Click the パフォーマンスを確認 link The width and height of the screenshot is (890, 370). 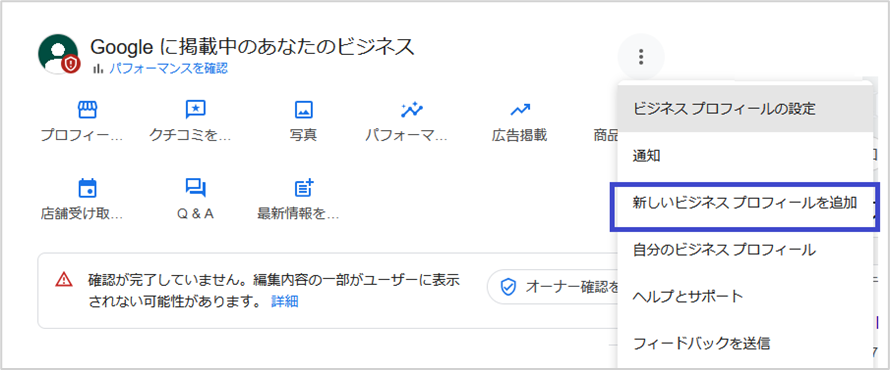[x=168, y=69]
